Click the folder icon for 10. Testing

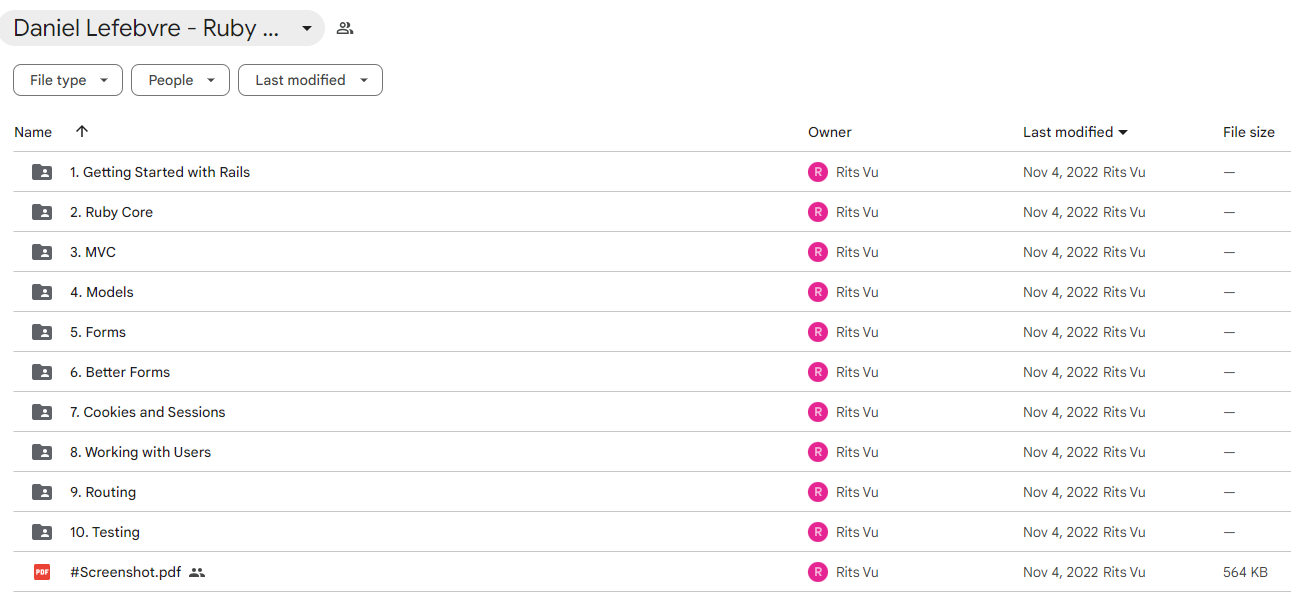coord(42,532)
